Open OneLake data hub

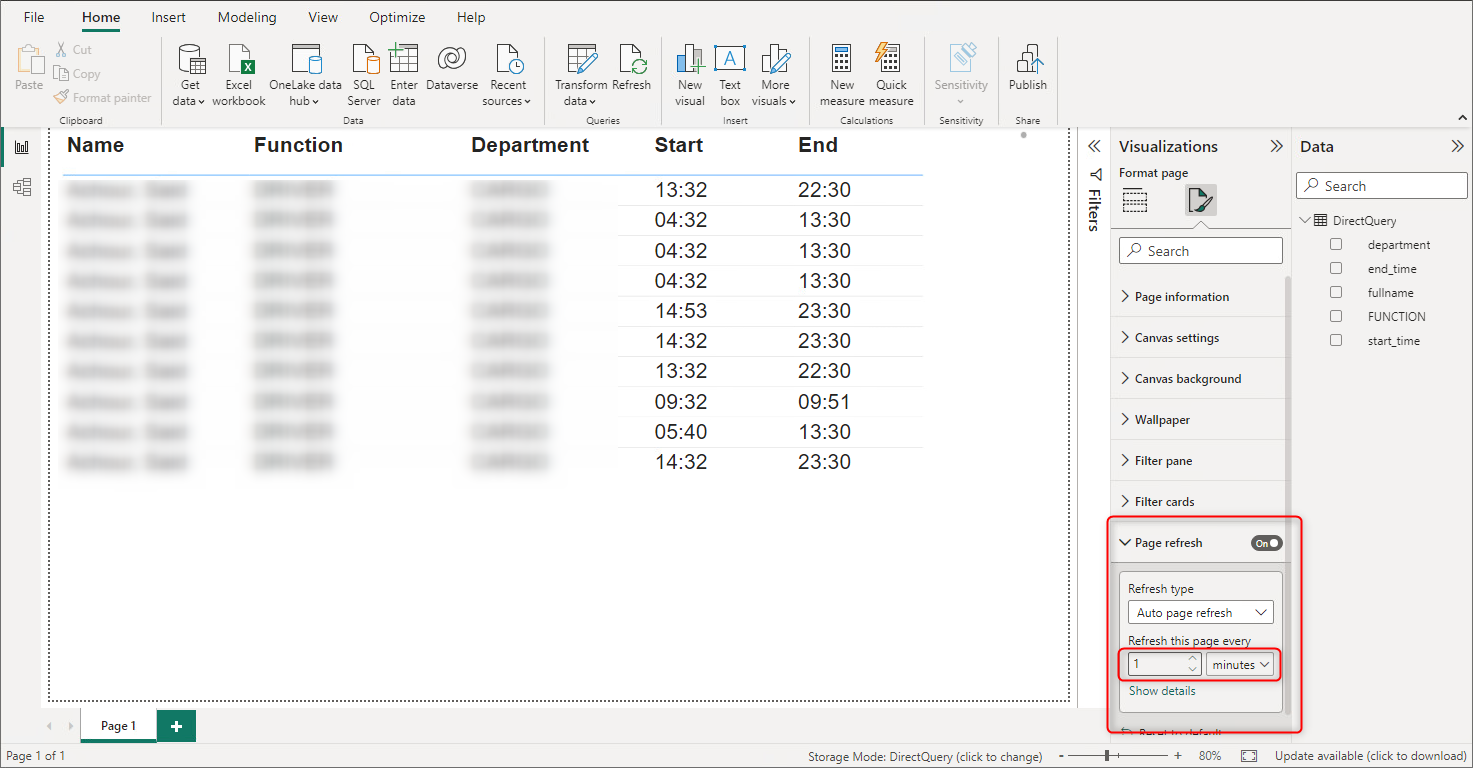pyautogui.click(x=305, y=75)
